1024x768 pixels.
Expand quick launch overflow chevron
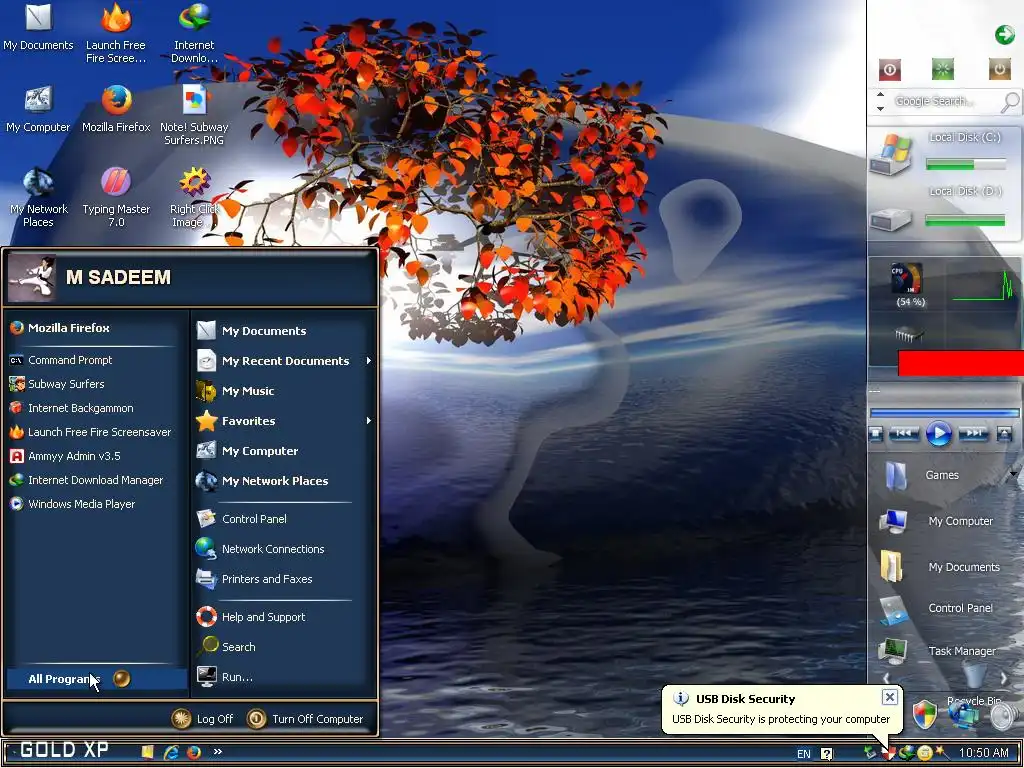click(217, 752)
